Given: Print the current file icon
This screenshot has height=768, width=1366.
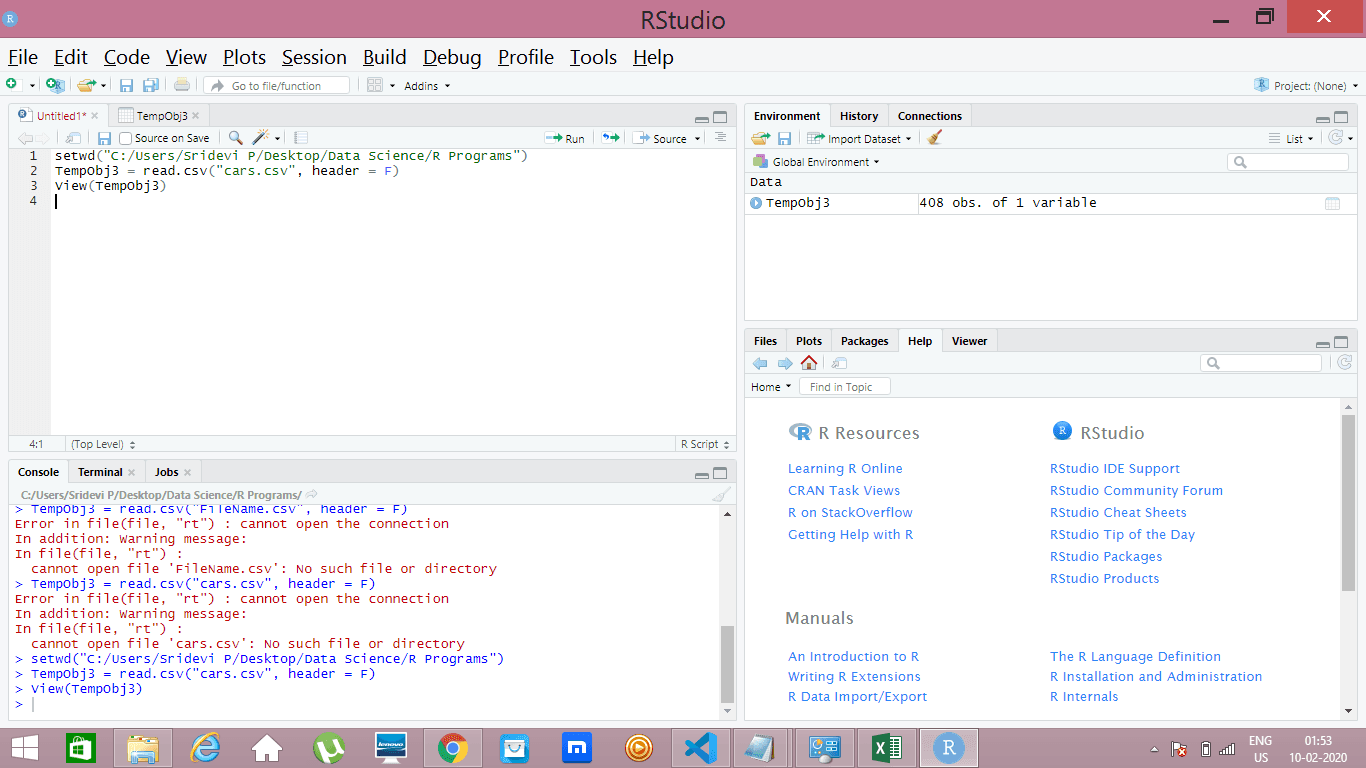Looking at the screenshot, I should pos(181,86).
